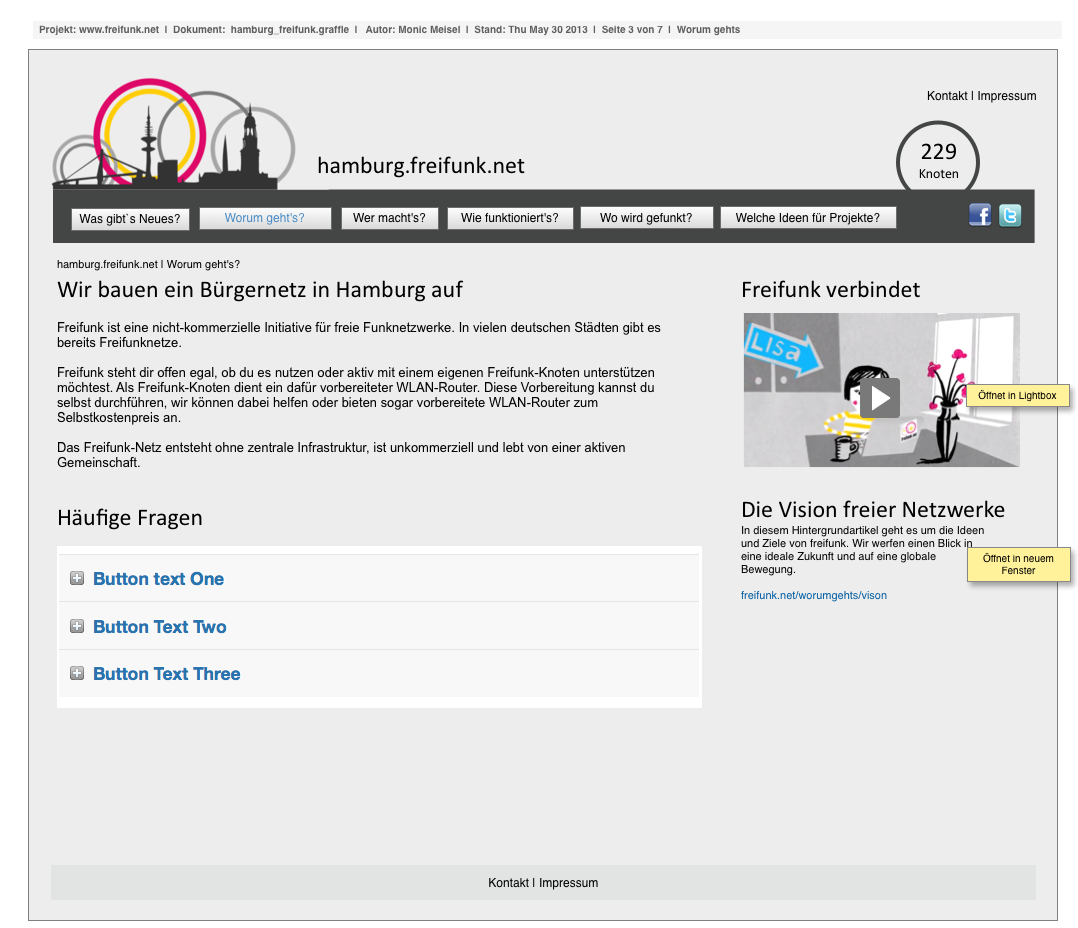Viewport: 1078px width, 928px height.
Task: Open 'Welche Ideen für Projekte?' menu item
Action: click(807, 218)
